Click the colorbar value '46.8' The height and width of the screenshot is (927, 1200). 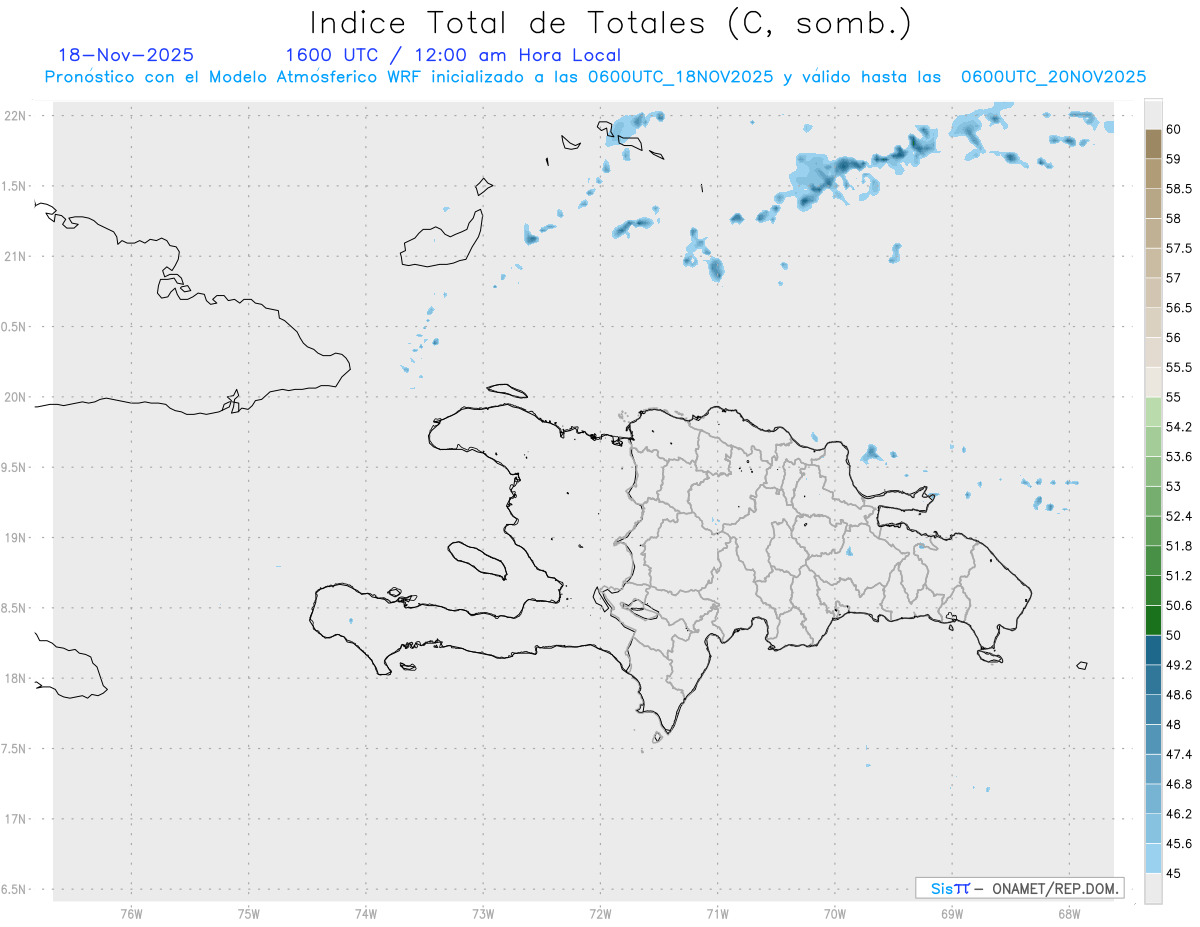pos(1179,784)
